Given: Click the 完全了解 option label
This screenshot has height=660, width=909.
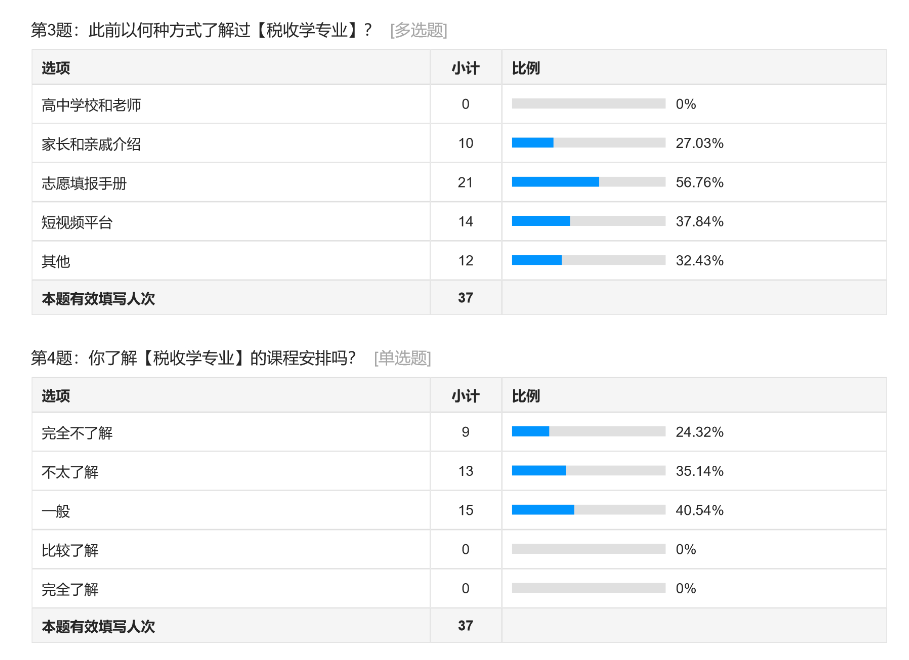Looking at the screenshot, I should [70, 589].
